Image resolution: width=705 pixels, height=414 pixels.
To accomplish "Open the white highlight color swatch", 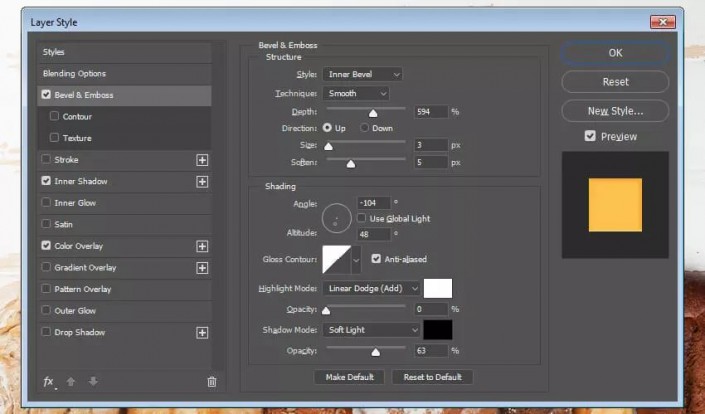I will (438, 289).
